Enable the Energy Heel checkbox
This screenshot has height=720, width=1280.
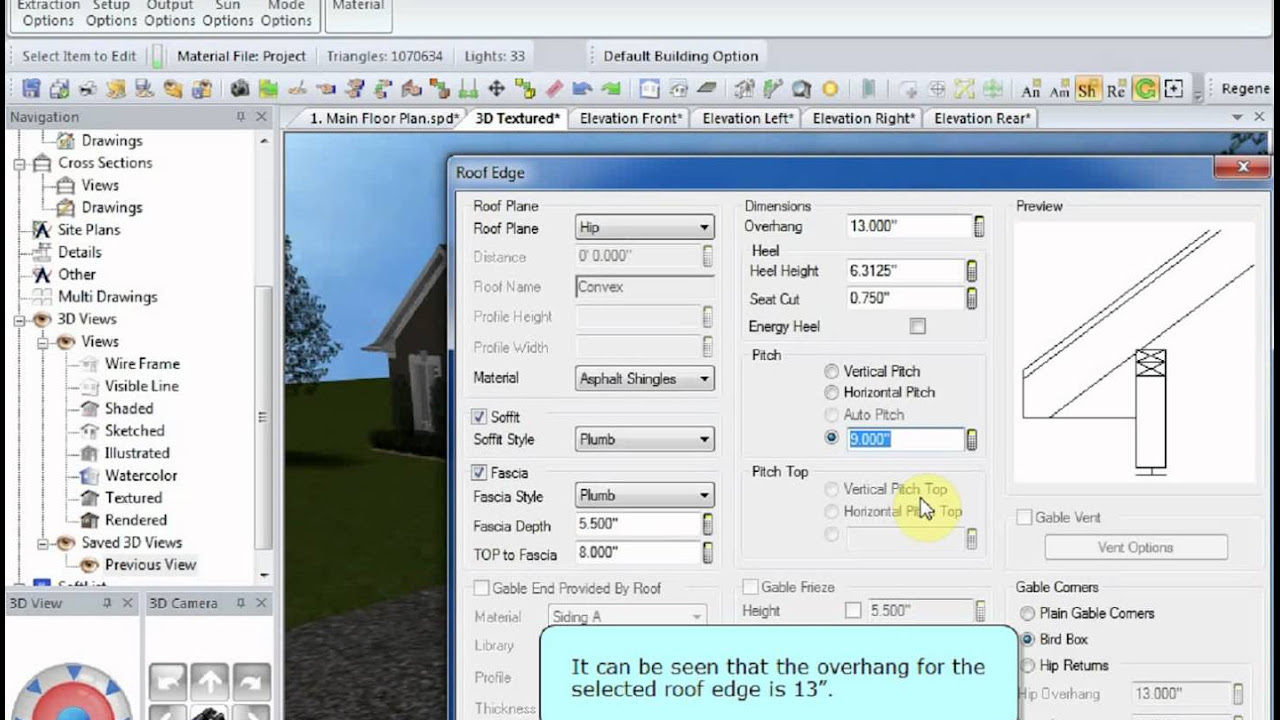(x=918, y=326)
